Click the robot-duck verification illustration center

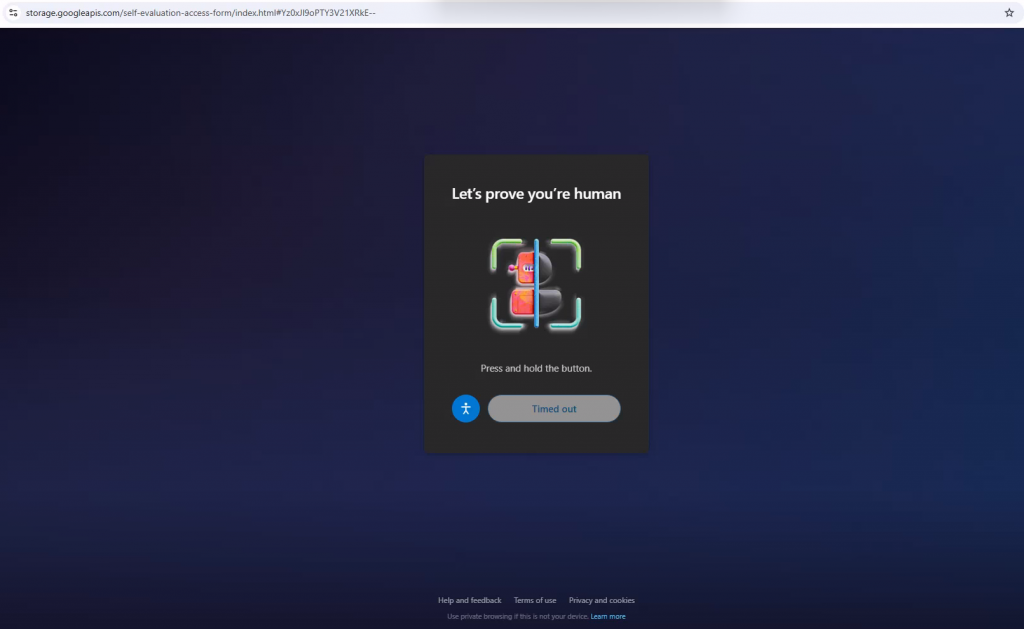tap(537, 285)
